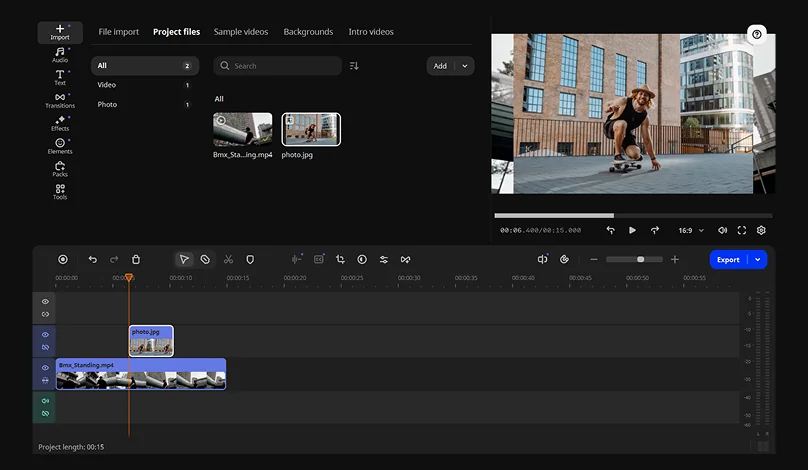Delete the selected clip with trash icon

coord(136,259)
